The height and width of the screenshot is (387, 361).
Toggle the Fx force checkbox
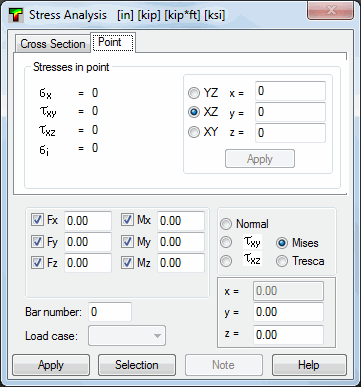pyautogui.click(x=37, y=220)
